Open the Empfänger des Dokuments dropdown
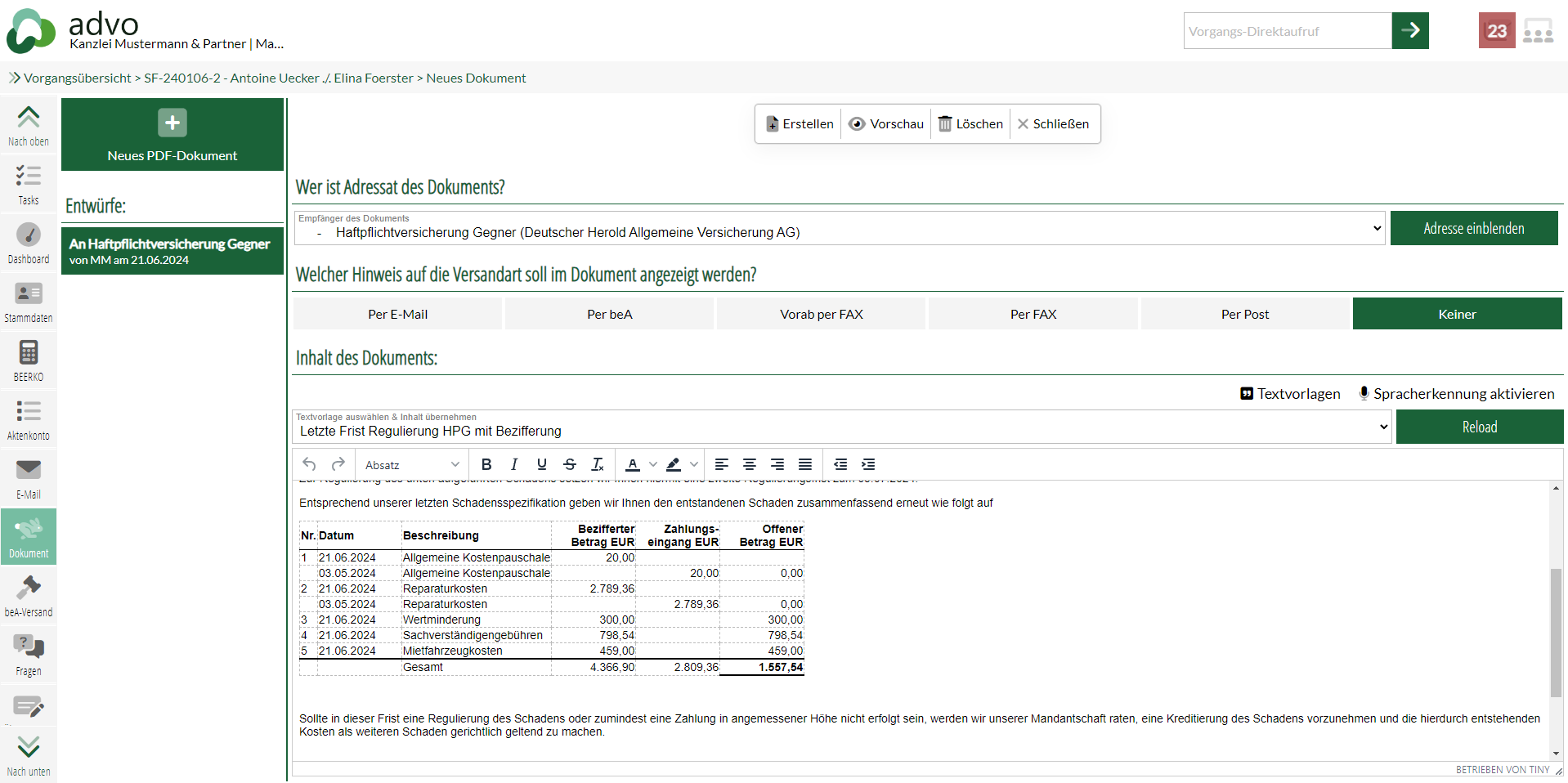Screen dimensions: 1568x783 tap(839, 229)
